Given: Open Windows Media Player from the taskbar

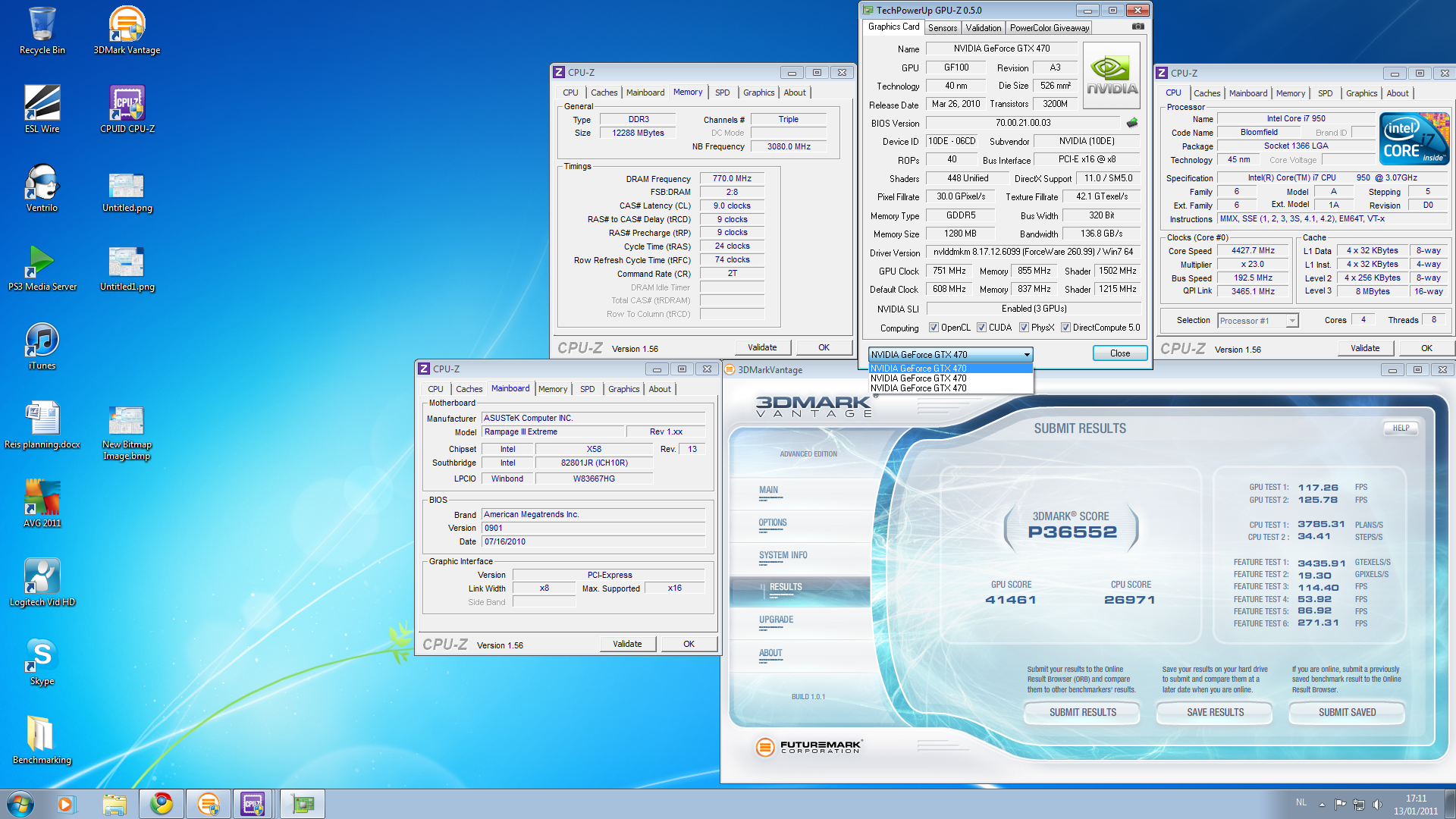Looking at the screenshot, I should [67, 804].
